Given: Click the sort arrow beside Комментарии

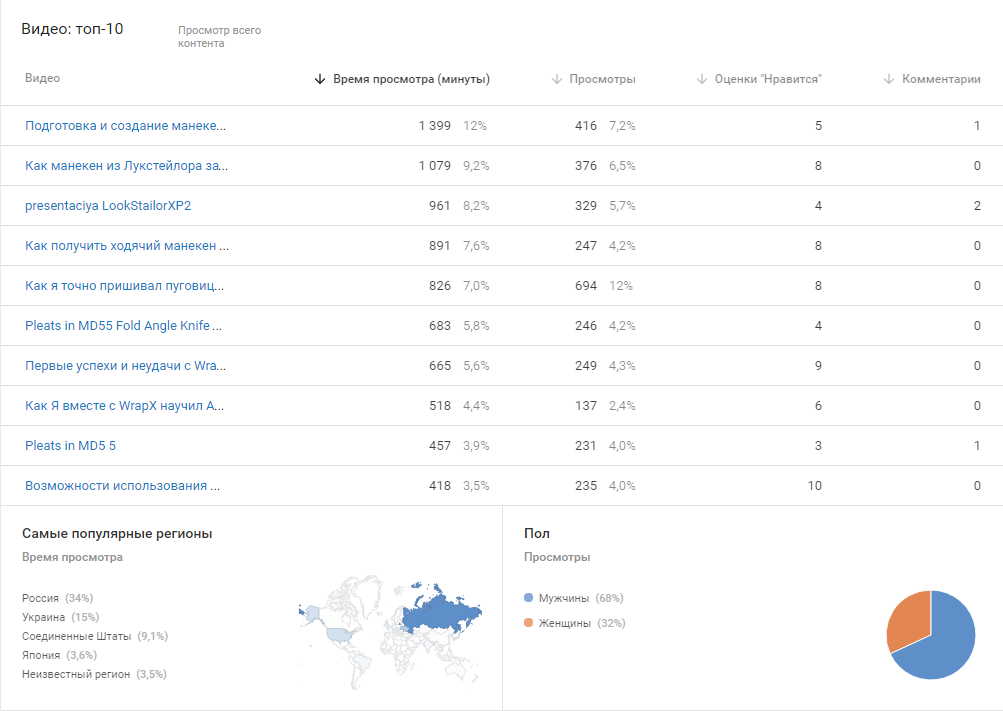Looking at the screenshot, I should (x=889, y=79).
